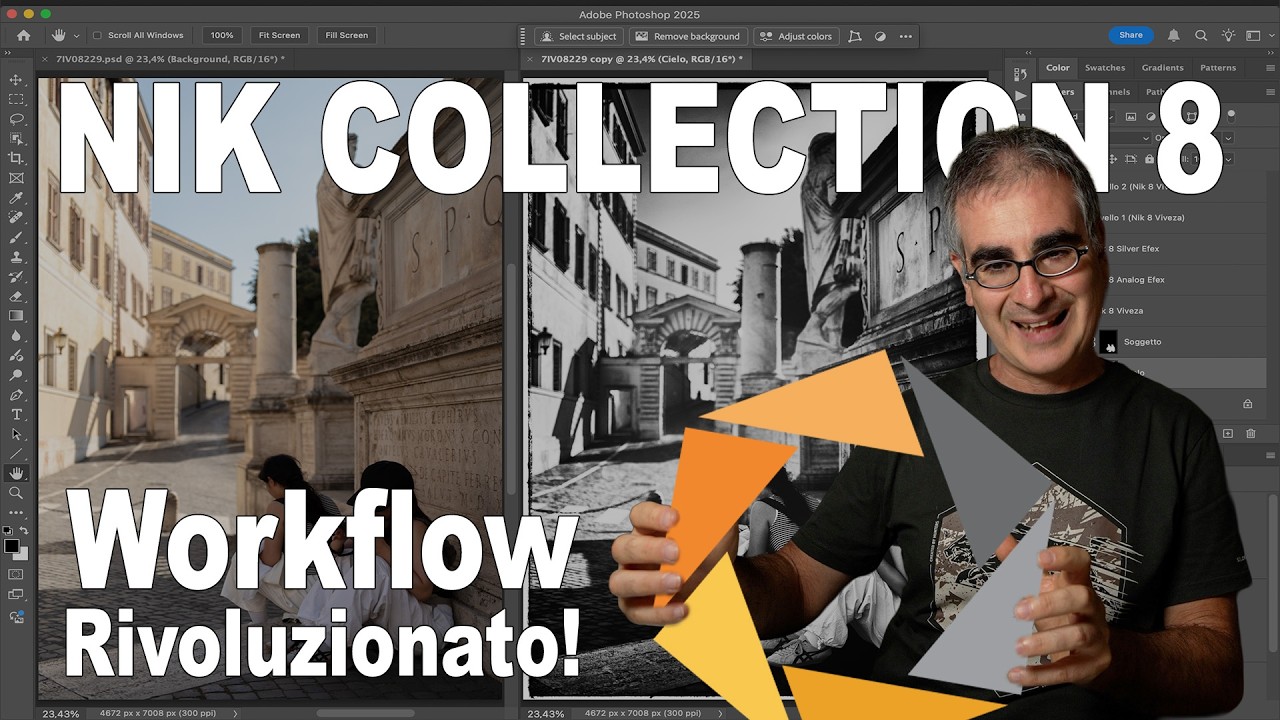Expand right document status bar arrow

(721, 713)
